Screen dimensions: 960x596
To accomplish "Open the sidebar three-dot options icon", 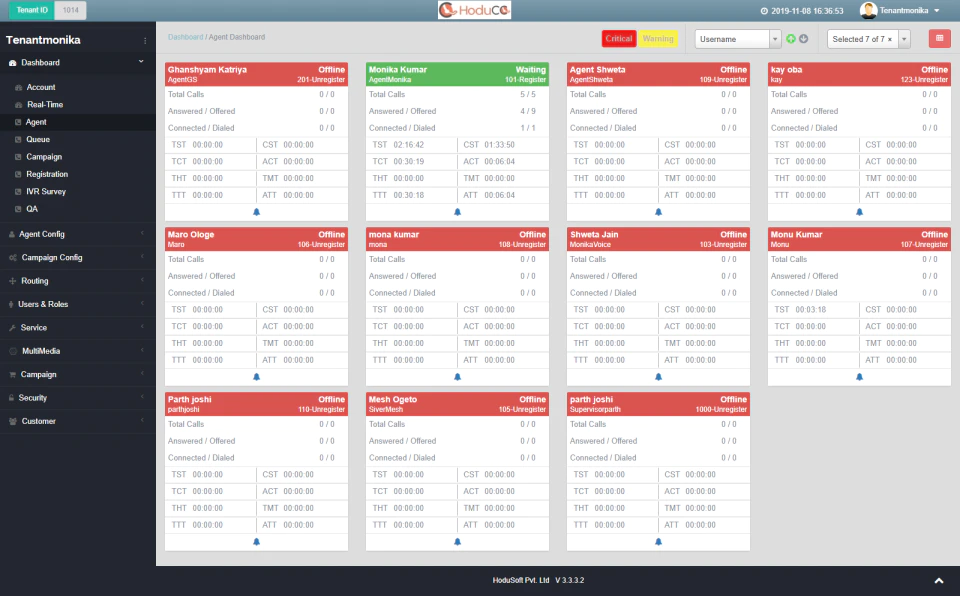I will [145, 40].
